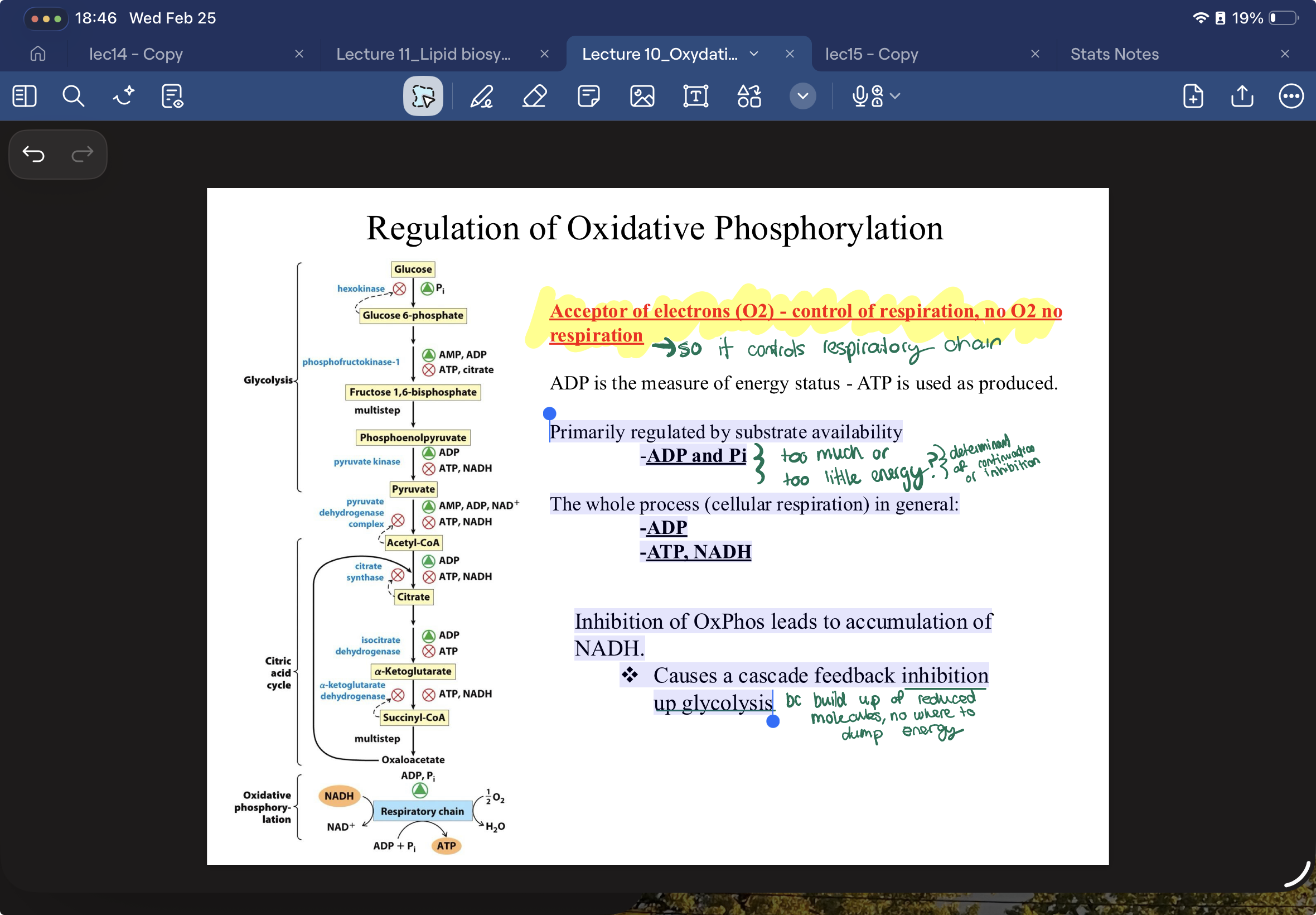This screenshot has width=1316, height=915.
Task: Switch to the Stats Notes tab
Action: point(1113,54)
